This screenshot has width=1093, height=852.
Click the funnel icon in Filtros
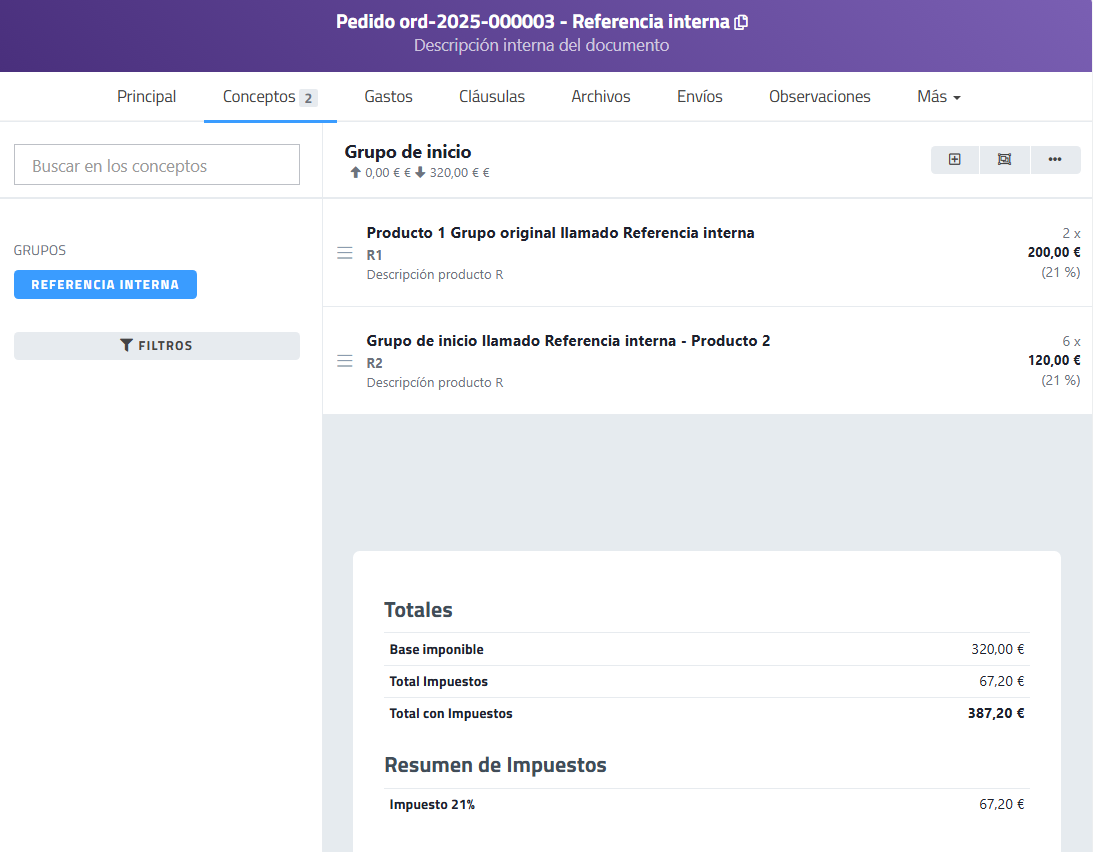(x=126, y=346)
